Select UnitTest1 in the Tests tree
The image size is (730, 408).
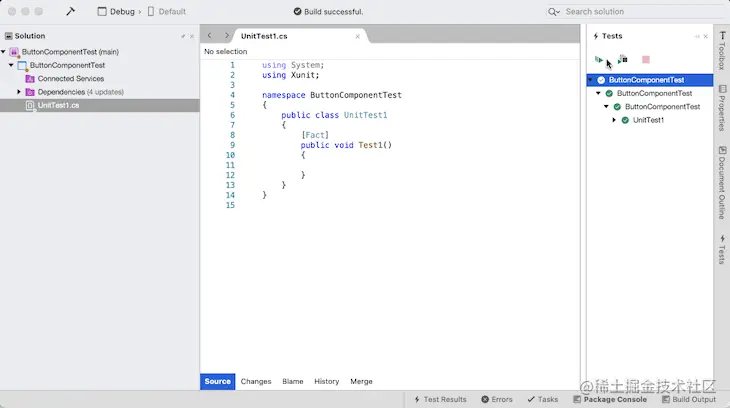tap(648, 120)
